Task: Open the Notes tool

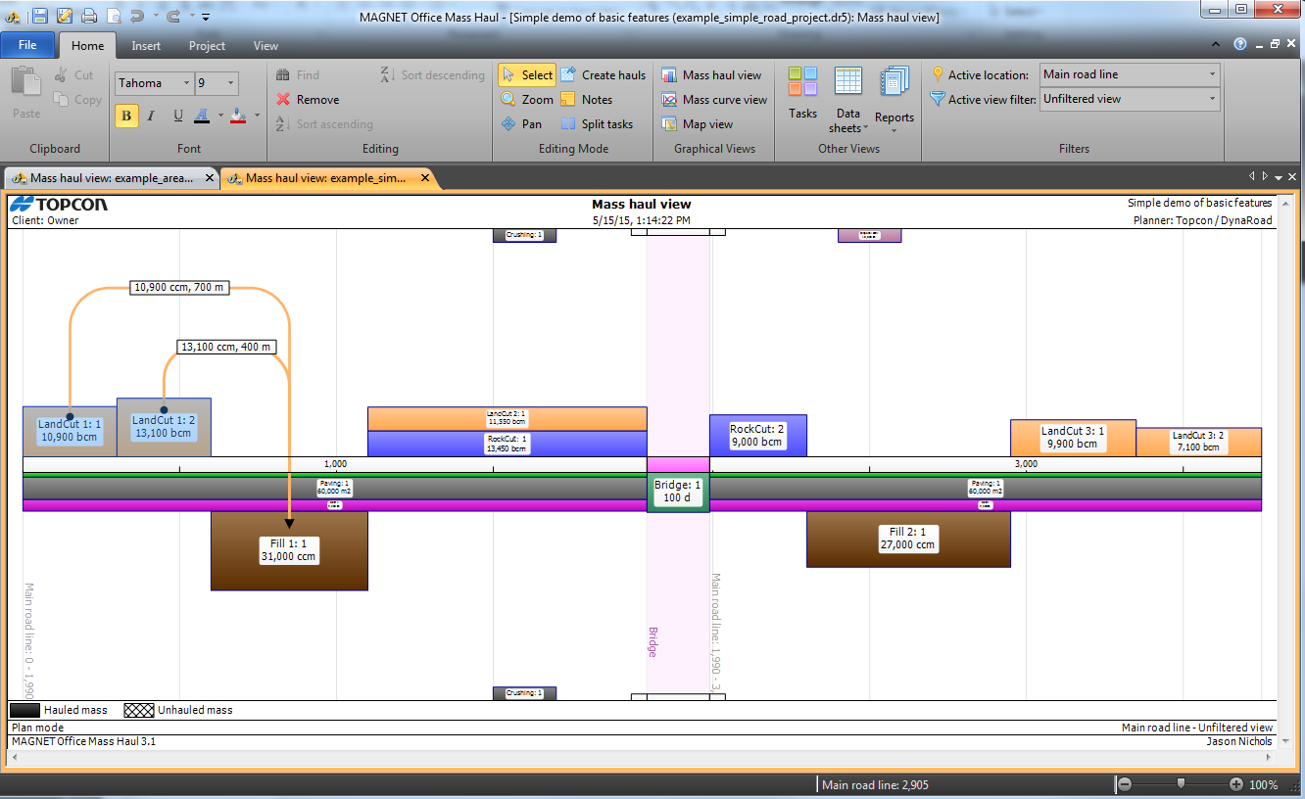Action: (x=599, y=99)
